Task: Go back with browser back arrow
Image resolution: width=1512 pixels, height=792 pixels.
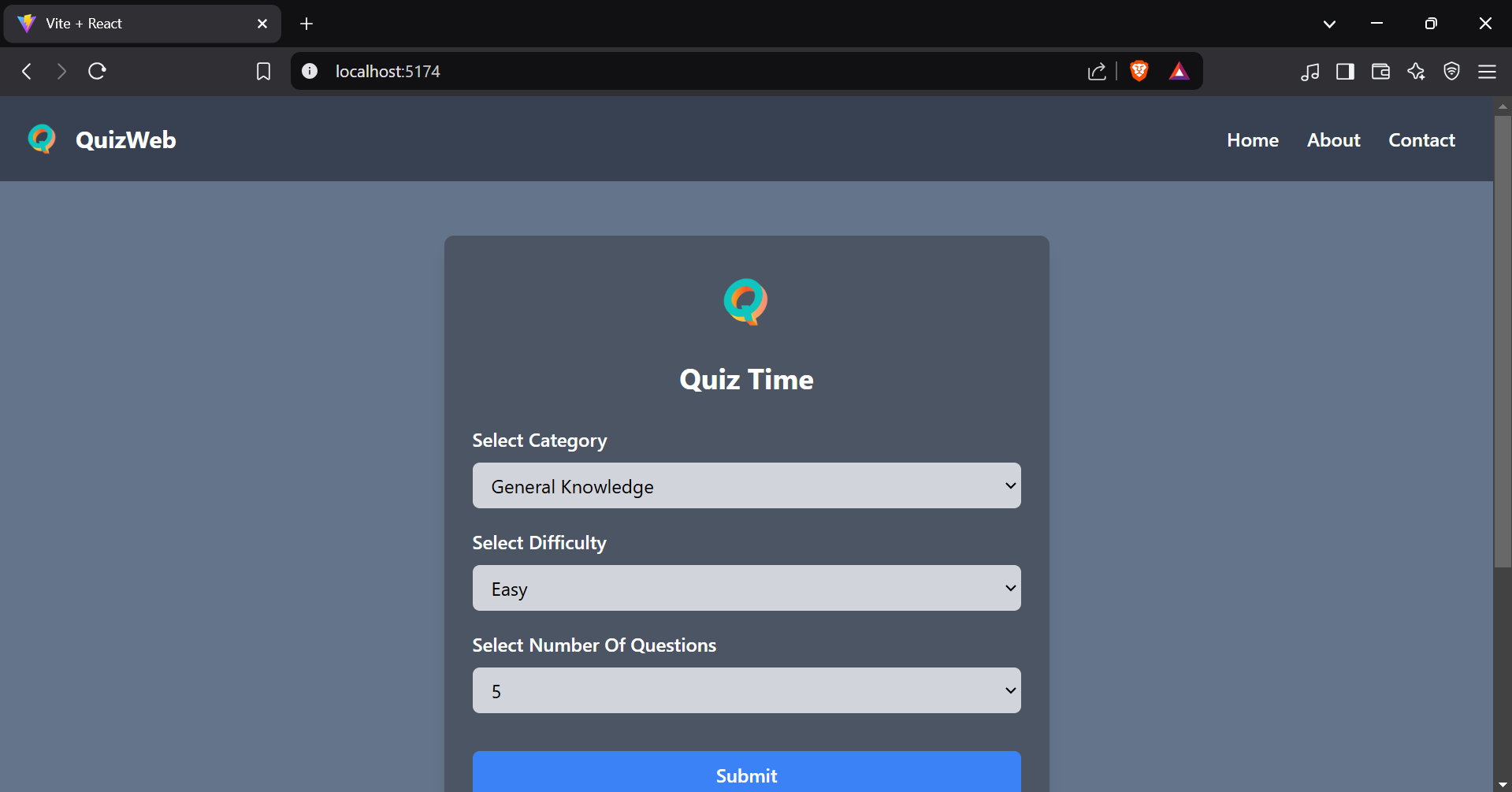Action: pos(27,72)
